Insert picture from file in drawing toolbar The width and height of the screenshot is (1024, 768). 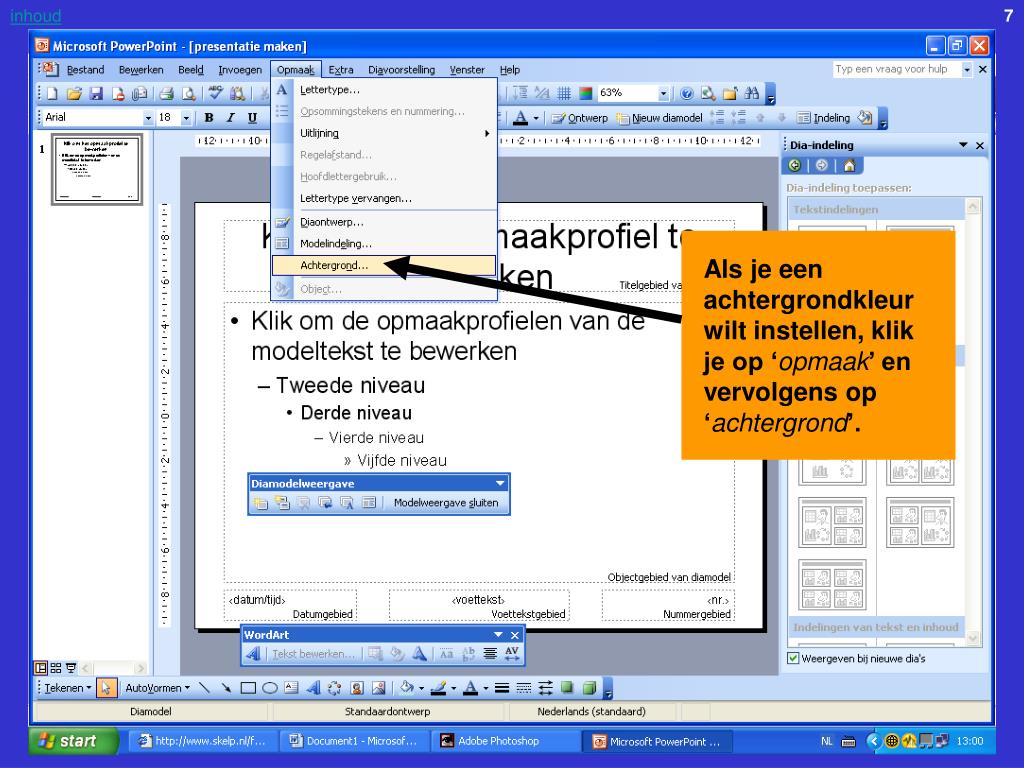378,688
